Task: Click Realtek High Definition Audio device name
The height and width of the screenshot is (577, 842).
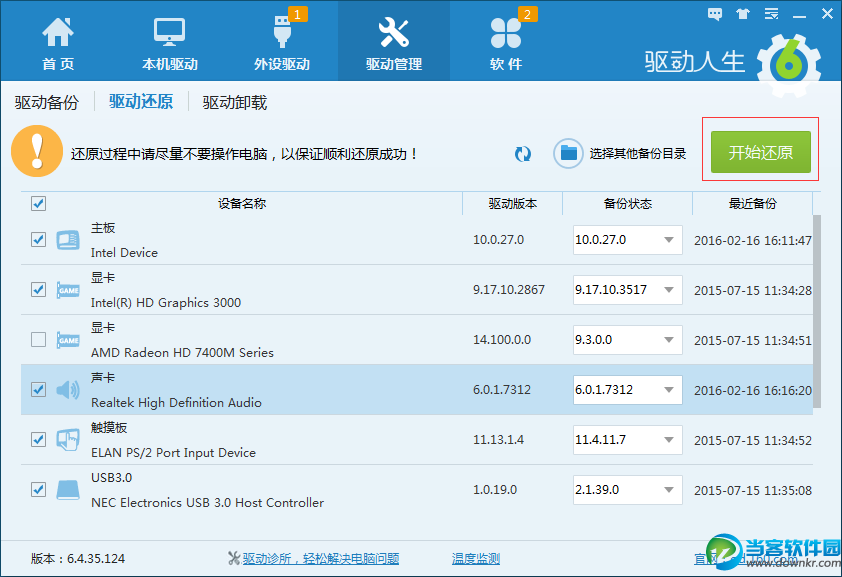Action: click(176, 403)
